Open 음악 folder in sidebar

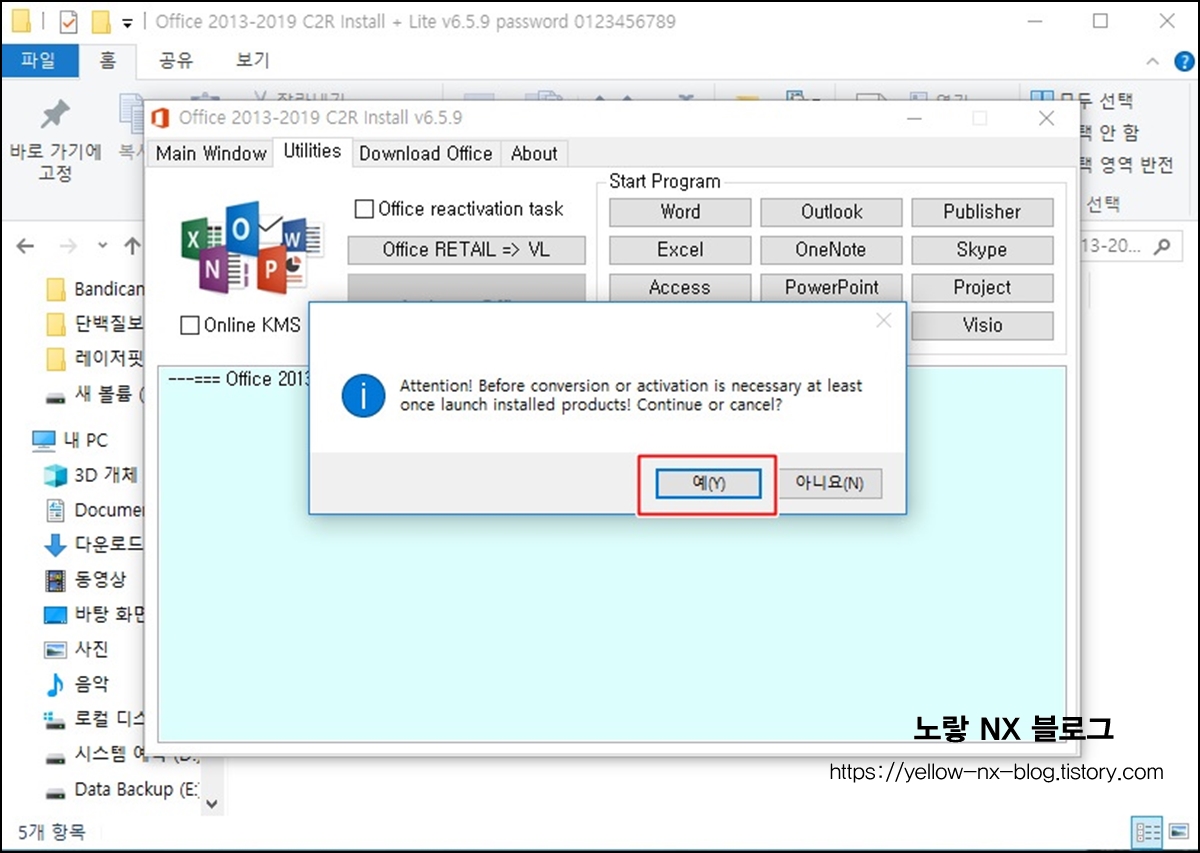tap(77, 685)
